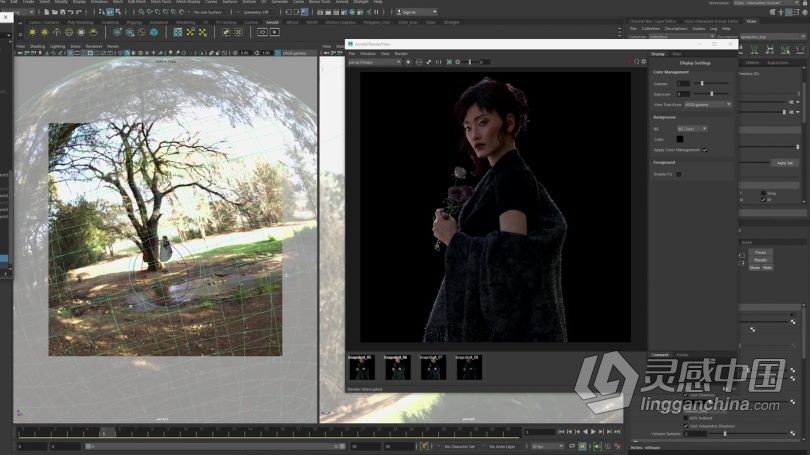The width and height of the screenshot is (810, 455).
Task: Open viewport sRGB gamma view transform dropdown
Action: tap(299, 53)
